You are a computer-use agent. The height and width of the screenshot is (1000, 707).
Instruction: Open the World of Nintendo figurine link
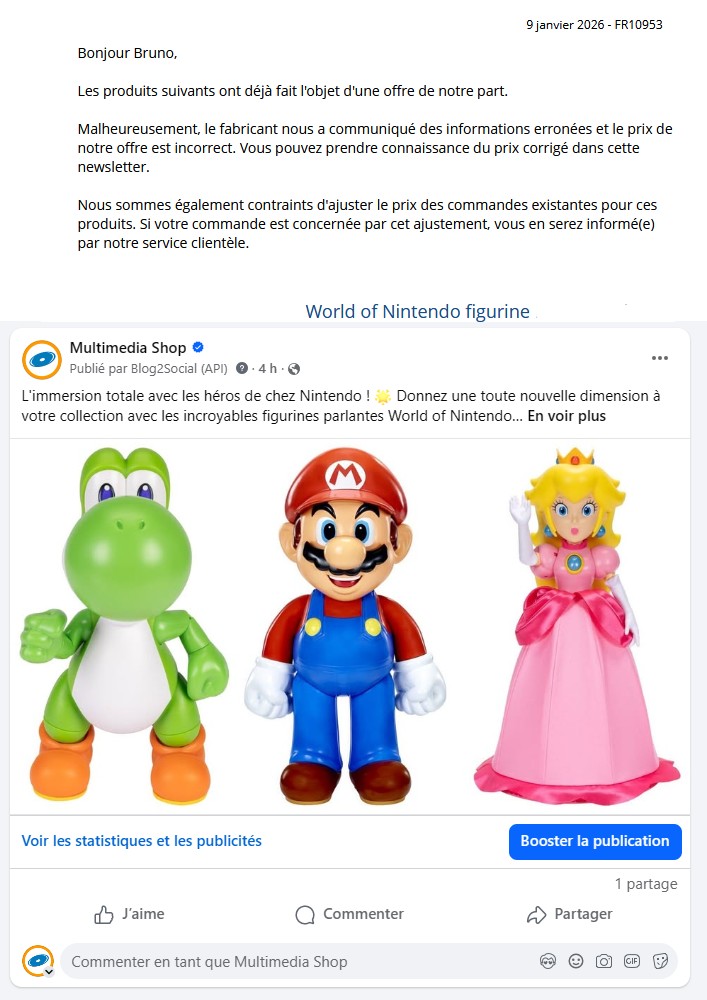tap(418, 311)
